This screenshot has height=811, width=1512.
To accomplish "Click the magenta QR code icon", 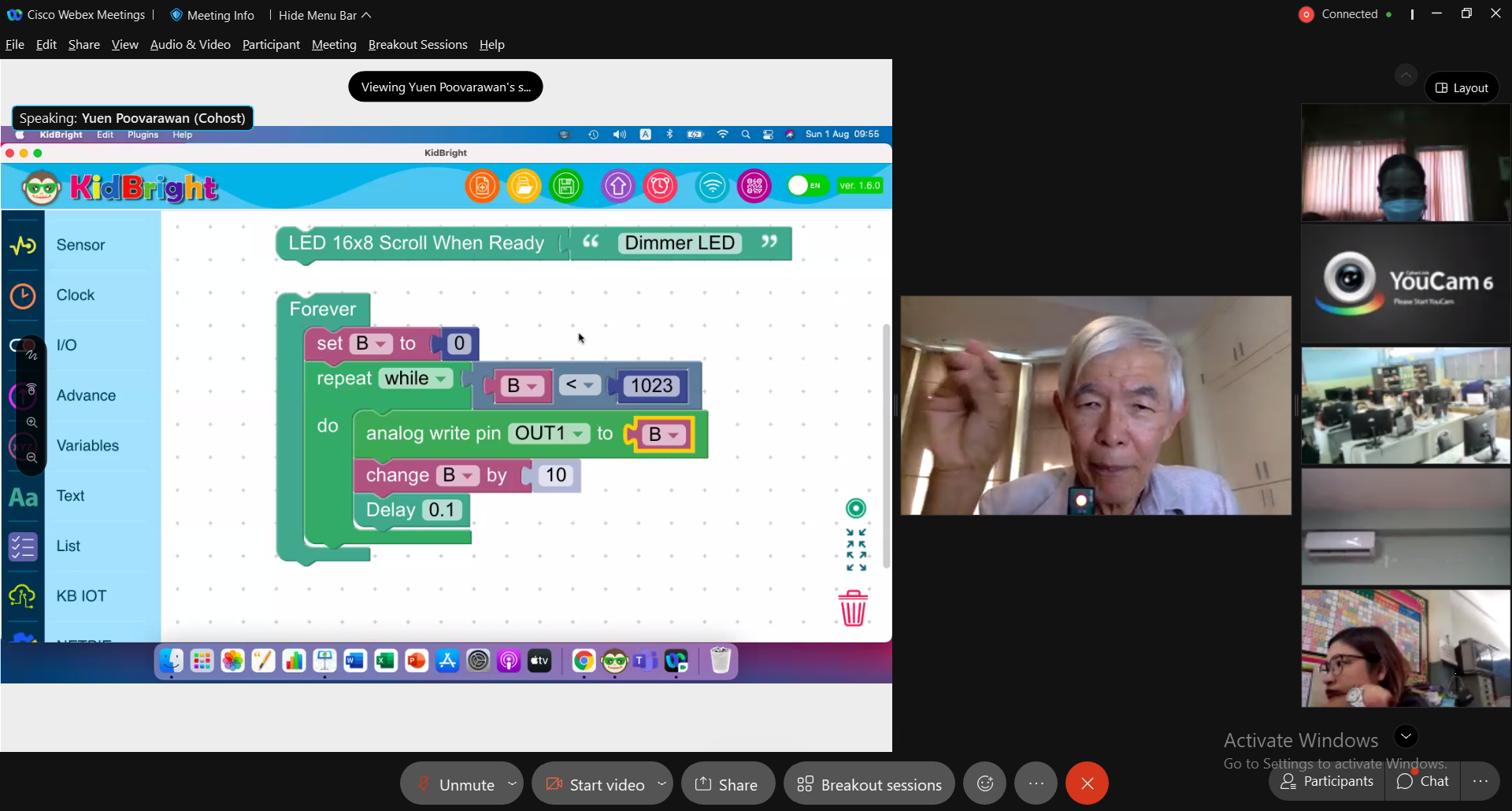I will tap(754, 187).
